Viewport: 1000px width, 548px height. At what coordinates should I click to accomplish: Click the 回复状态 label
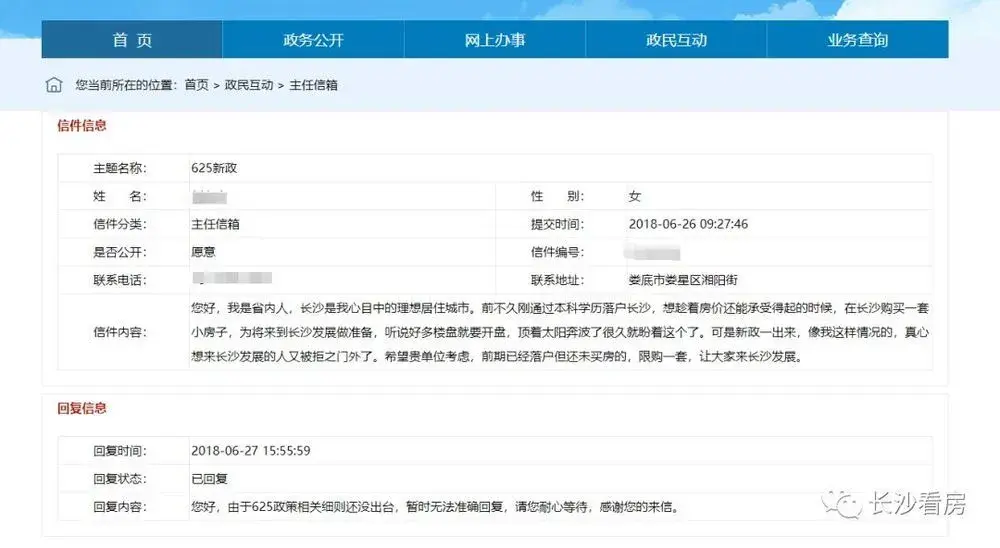tap(120, 479)
